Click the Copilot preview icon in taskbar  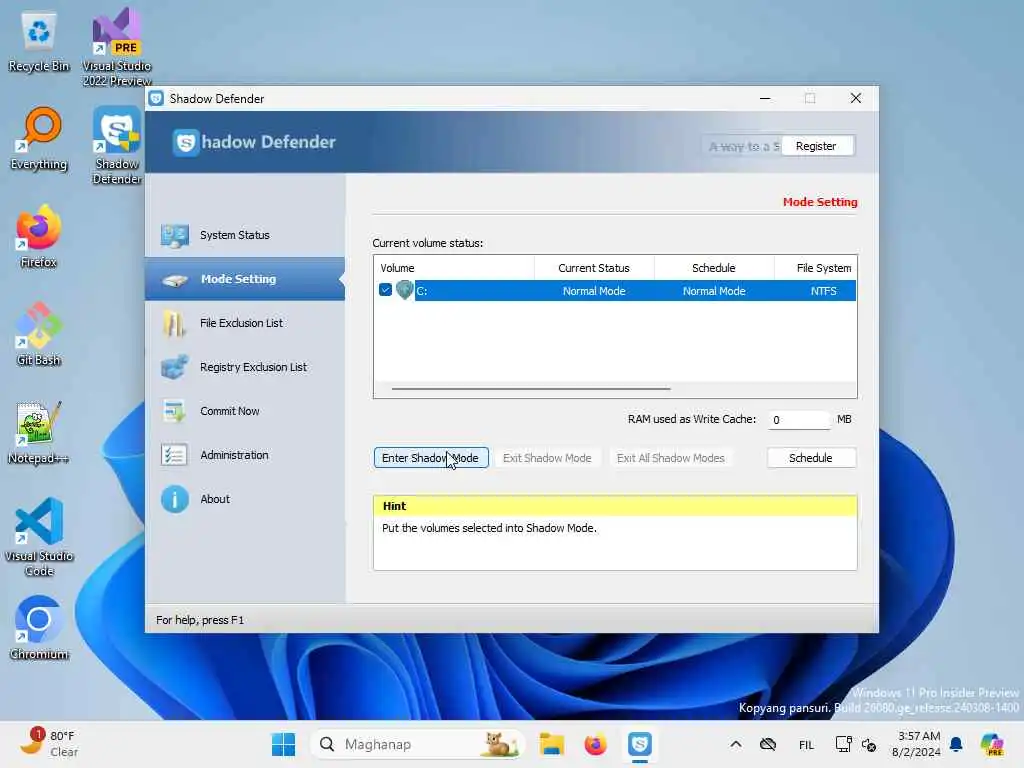[993, 744]
